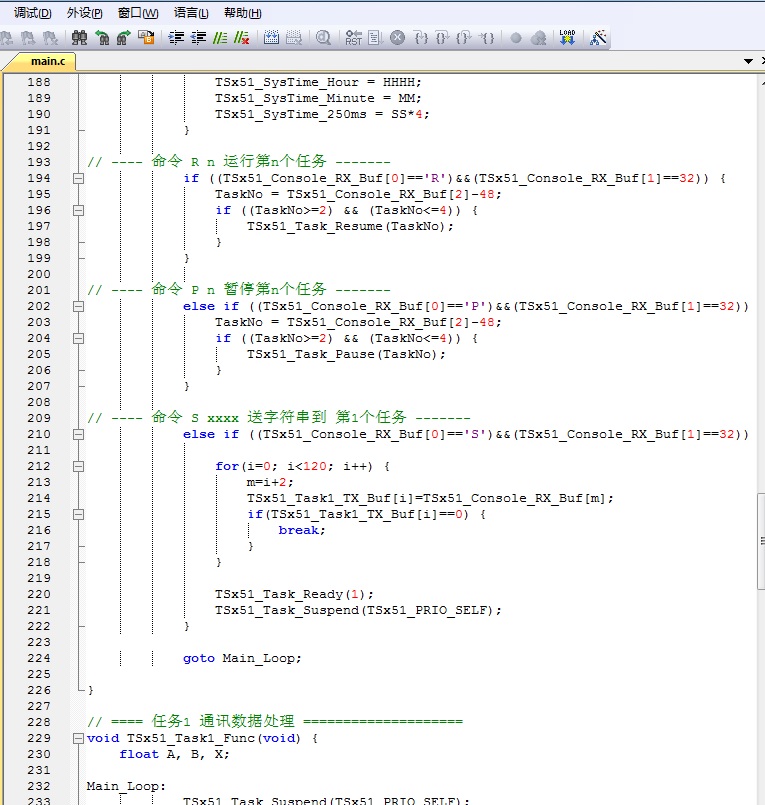The width and height of the screenshot is (765, 805).
Task: Collapse the if fold at line 215
Action: click(x=78, y=514)
